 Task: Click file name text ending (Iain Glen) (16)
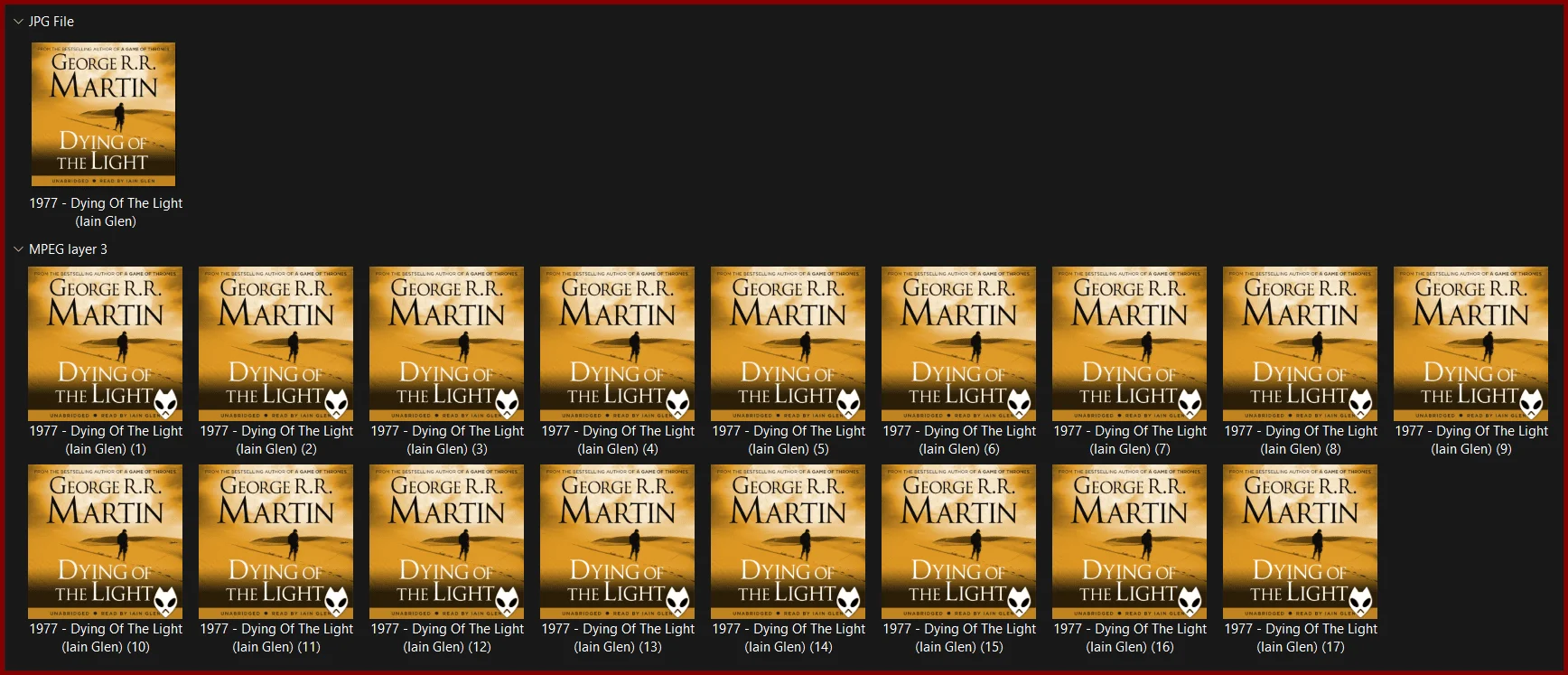(x=1130, y=638)
